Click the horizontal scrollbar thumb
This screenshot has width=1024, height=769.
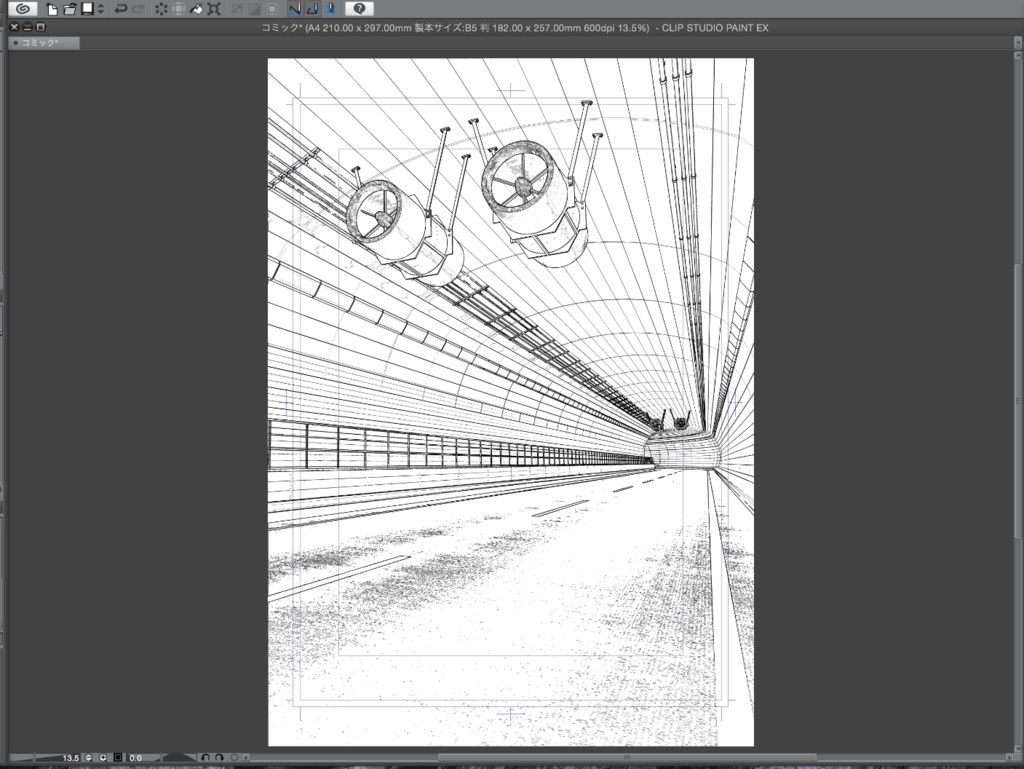click(627, 758)
